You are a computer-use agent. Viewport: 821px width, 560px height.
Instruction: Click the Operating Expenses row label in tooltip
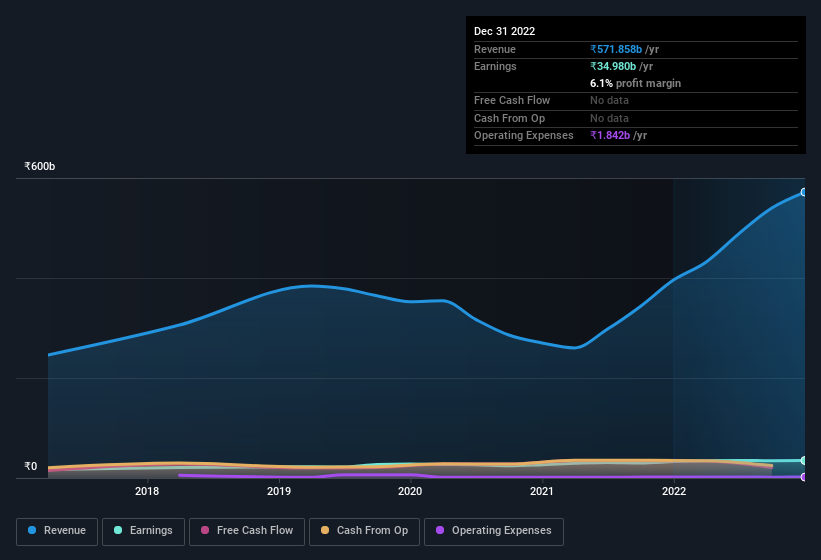pyautogui.click(x=524, y=135)
